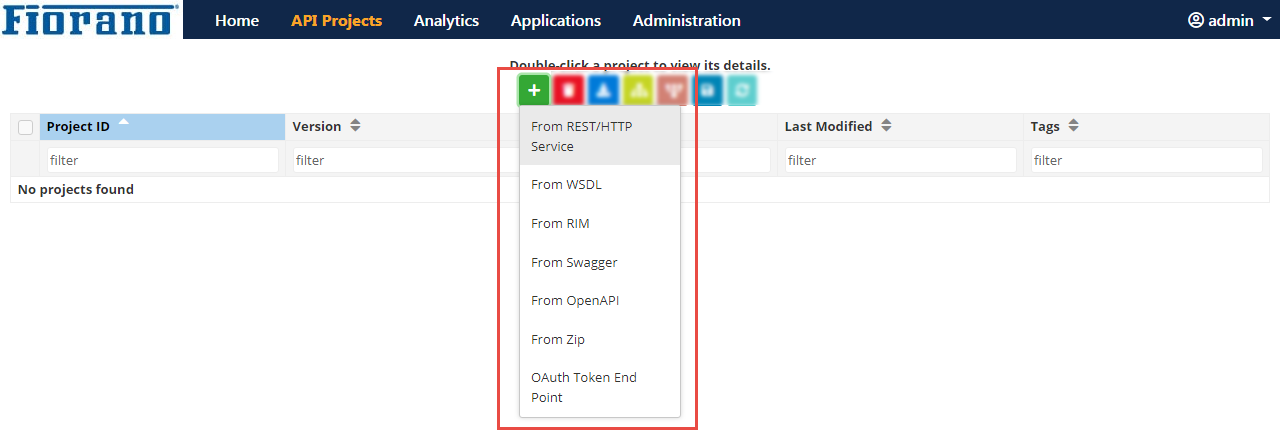Click the Tags column sort arrows
Image resolution: width=1280 pixels, height=431 pixels.
[1073, 127]
